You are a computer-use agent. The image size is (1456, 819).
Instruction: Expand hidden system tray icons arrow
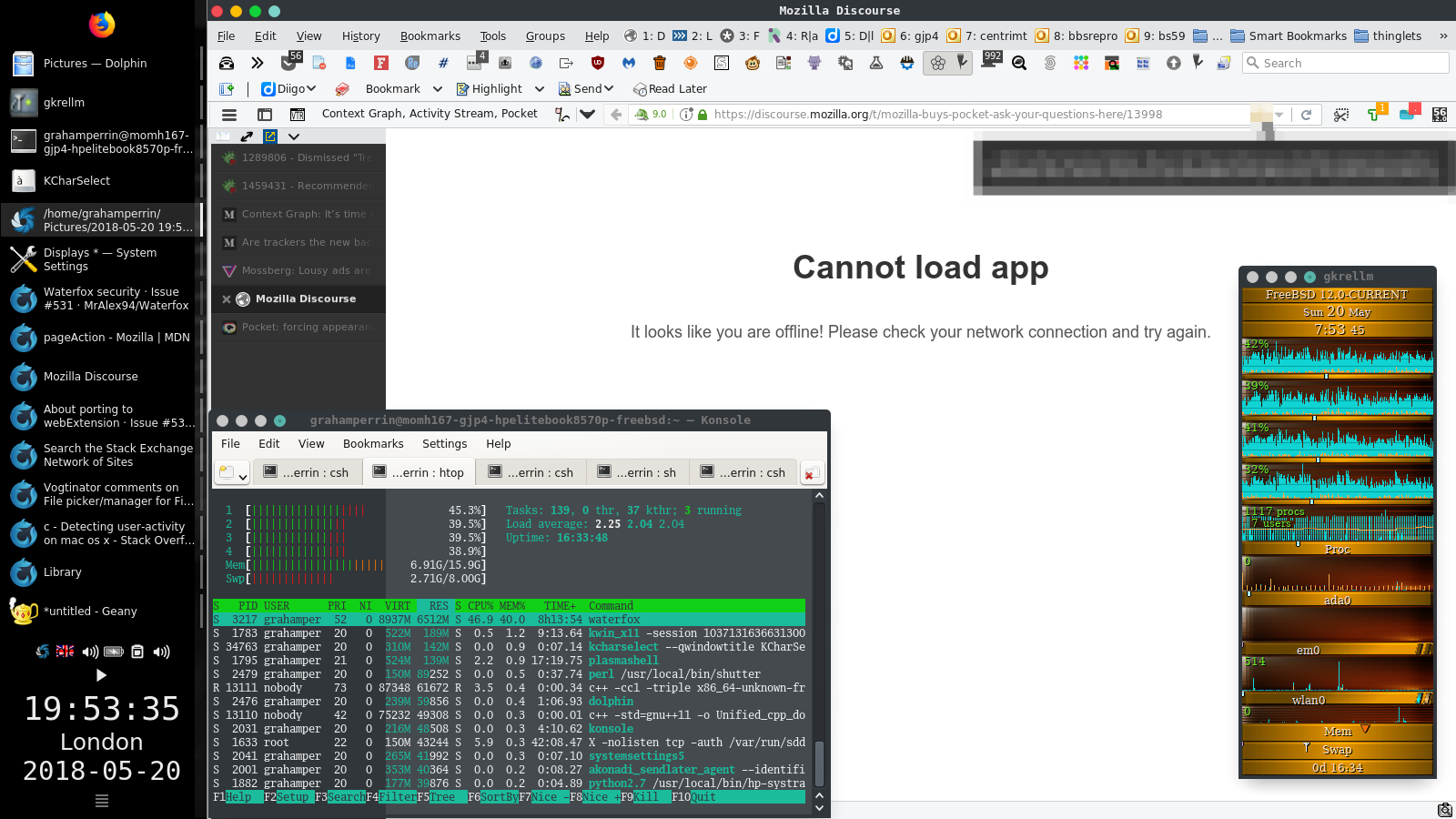101,675
